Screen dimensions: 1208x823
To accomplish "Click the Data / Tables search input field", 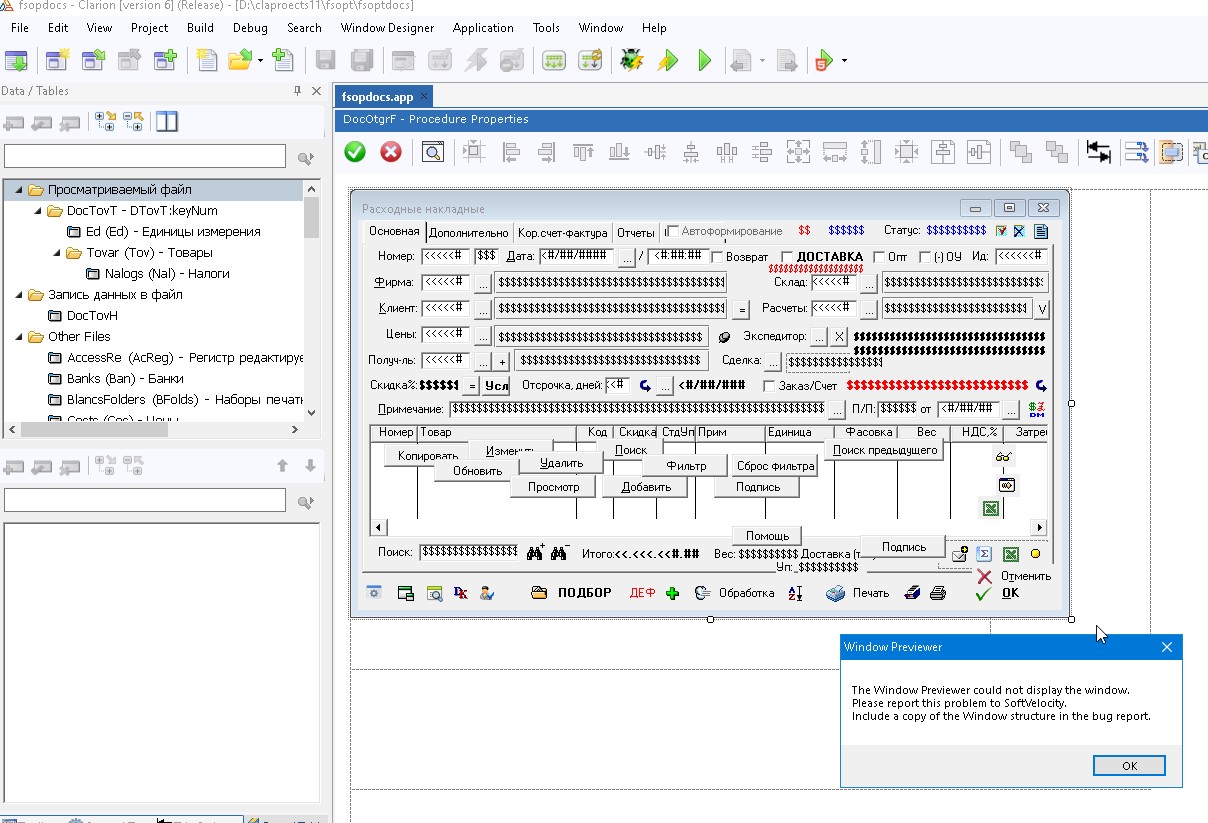I will click(x=145, y=157).
